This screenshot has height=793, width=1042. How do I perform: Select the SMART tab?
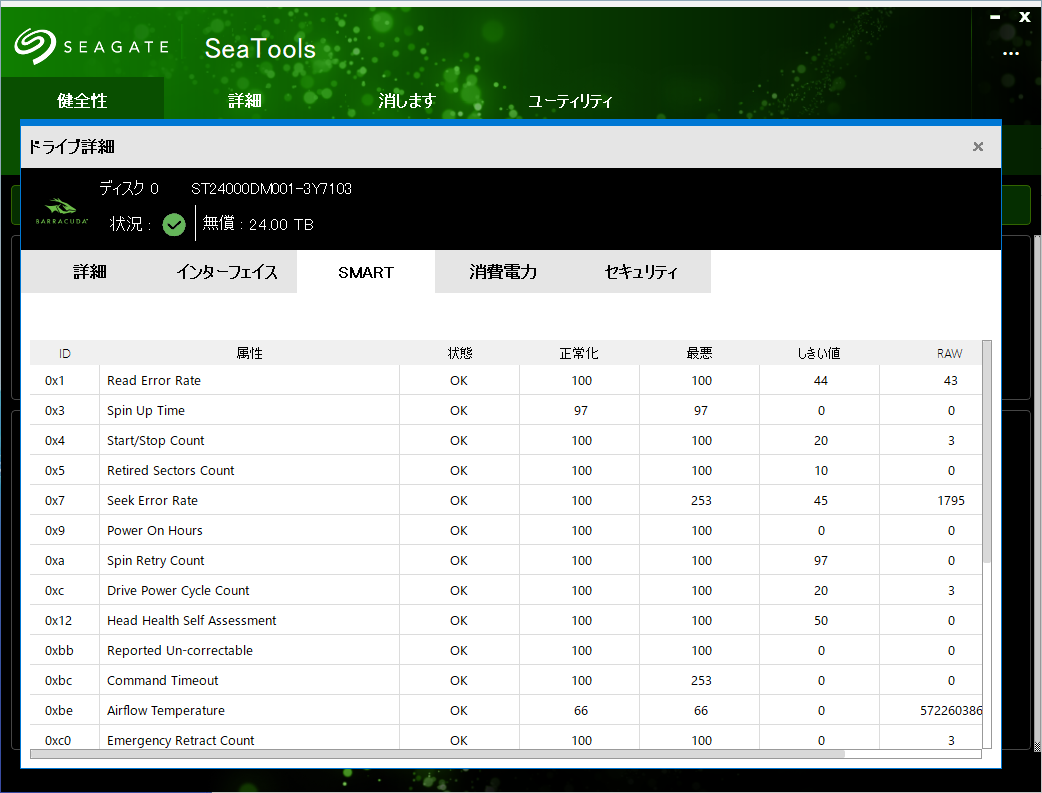point(366,272)
